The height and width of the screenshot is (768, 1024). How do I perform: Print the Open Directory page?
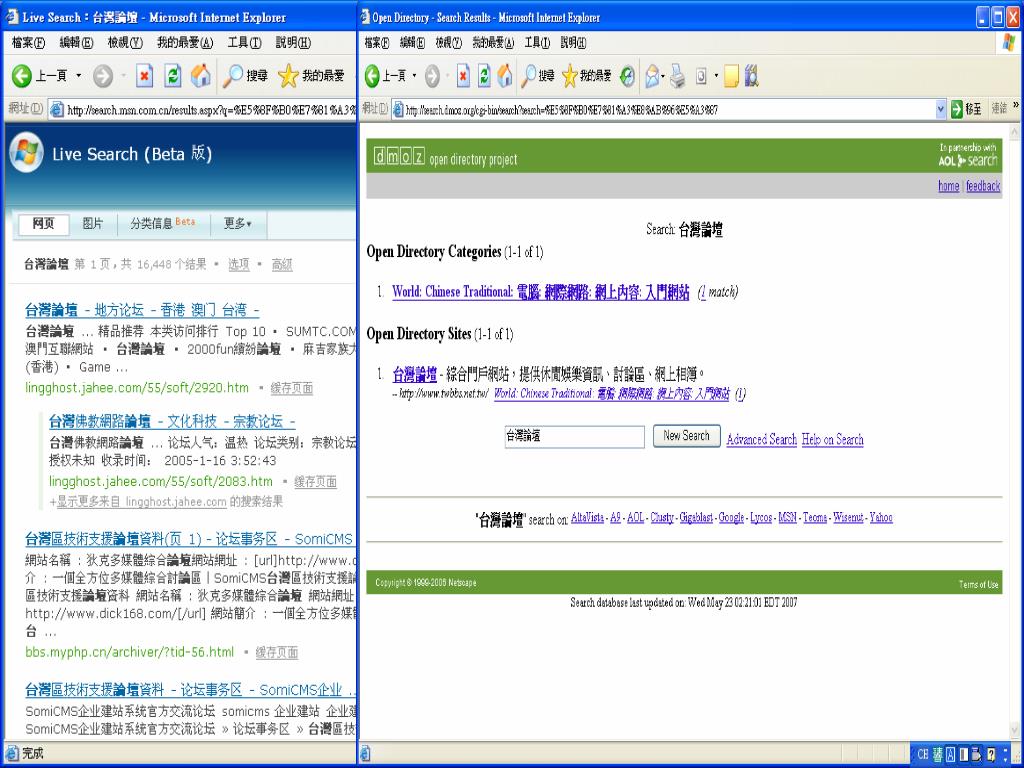(x=678, y=77)
